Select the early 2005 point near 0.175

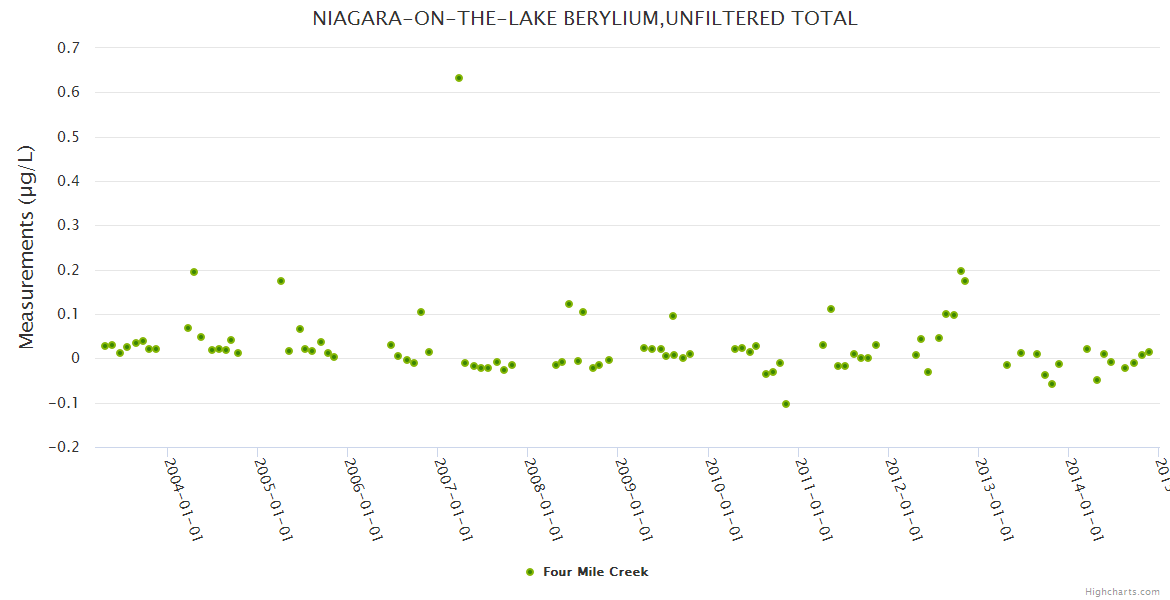tap(281, 281)
